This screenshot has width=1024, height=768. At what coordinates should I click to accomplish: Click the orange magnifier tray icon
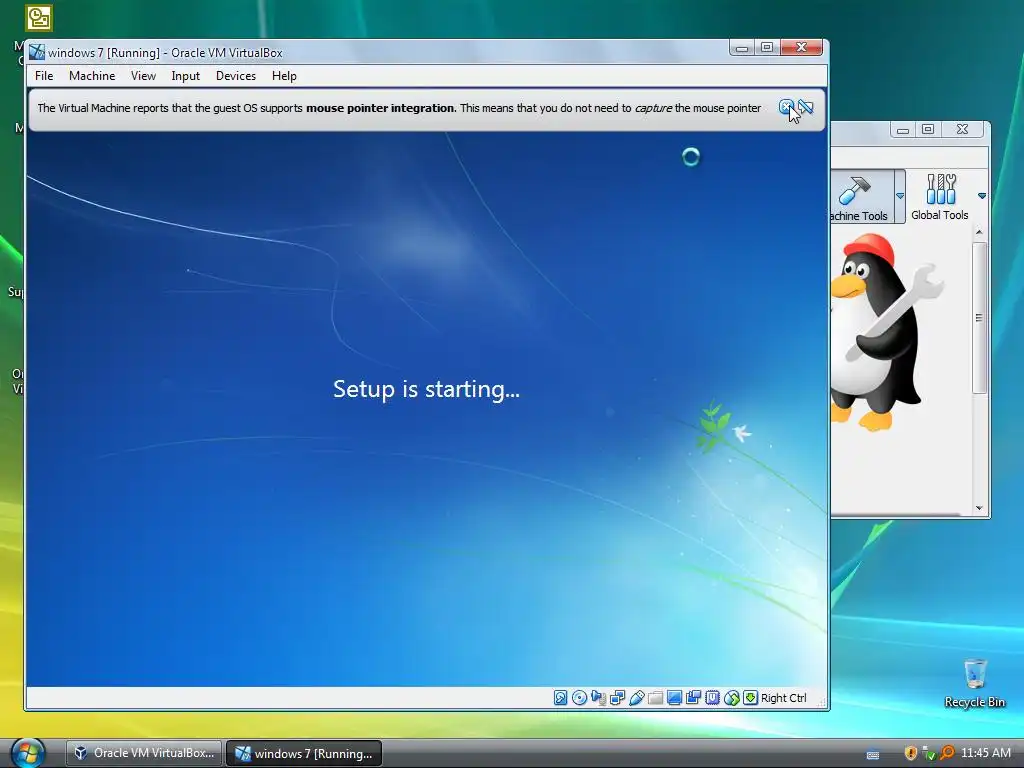coord(946,753)
